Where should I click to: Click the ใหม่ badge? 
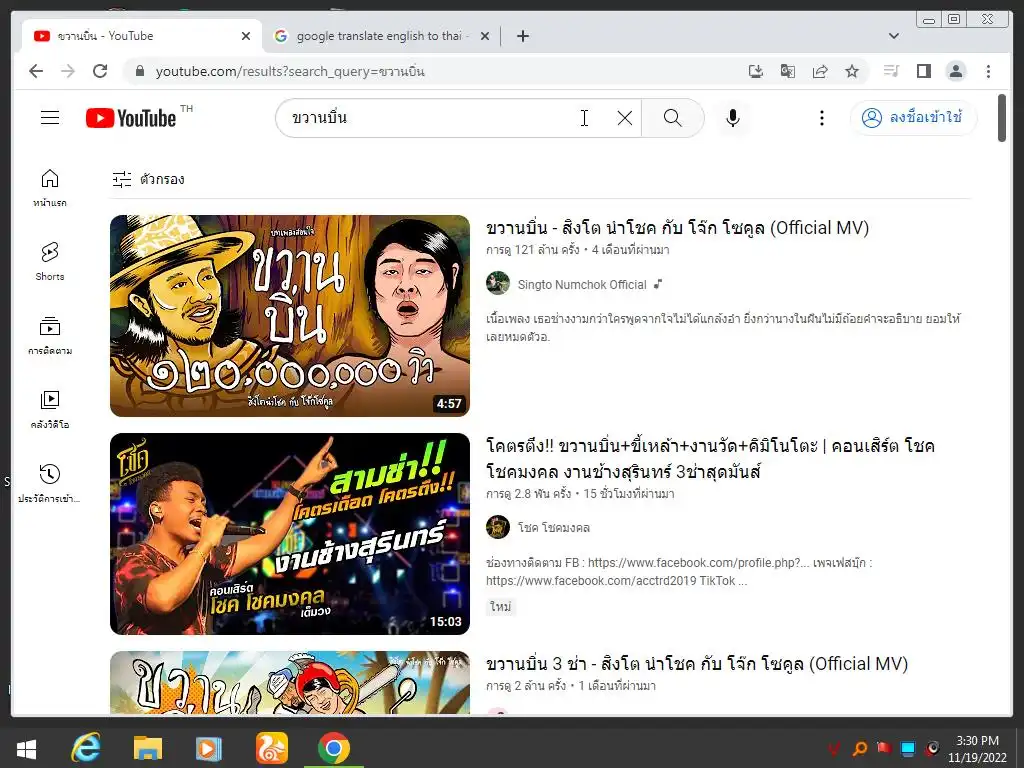(501, 607)
